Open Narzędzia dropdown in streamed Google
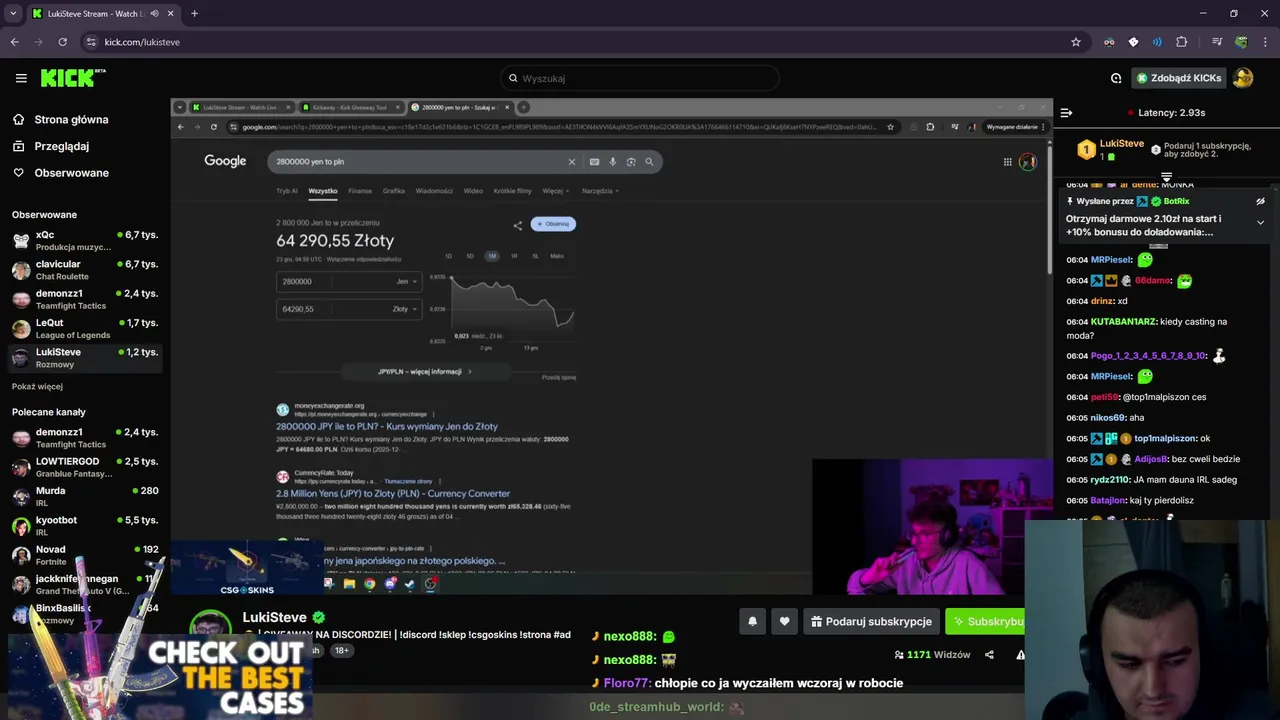 pyautogui.click(x=600, y=191)
